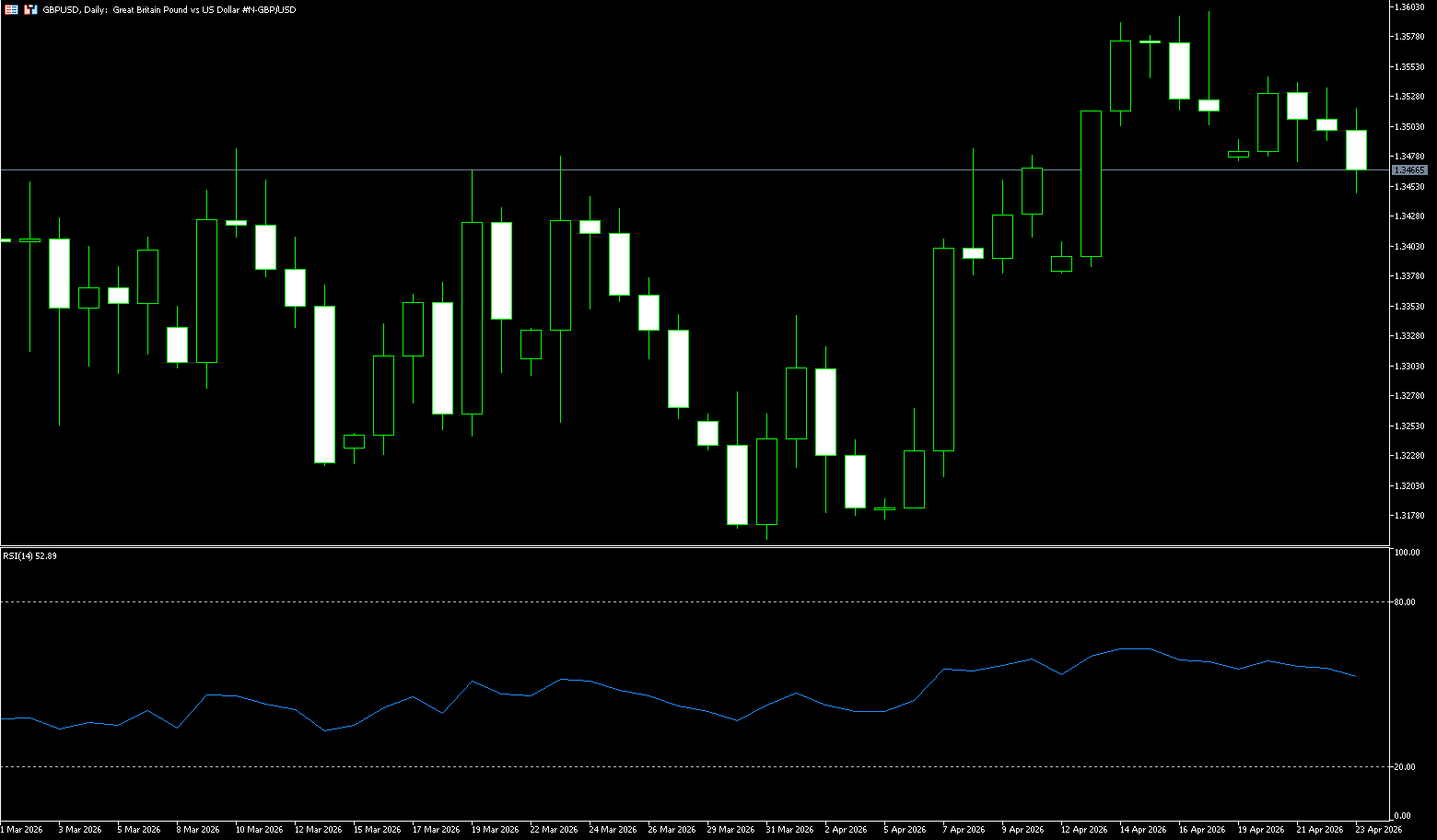Click the RSI 80.00 level label
The width and height of the screenshot is (1437, 840).
click(1406, 602)
